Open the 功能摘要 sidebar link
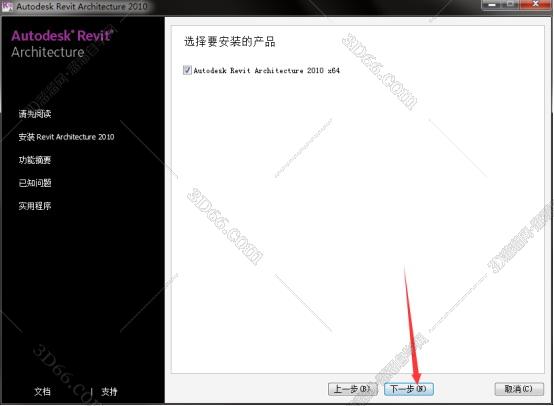This screenshot has height=406, width=554. (x=35, y=160)
